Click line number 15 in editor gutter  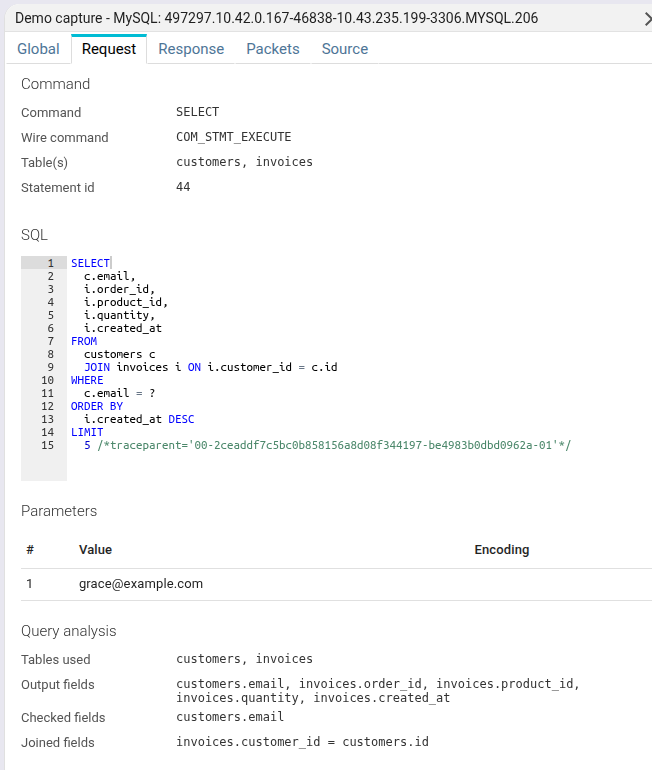(x=48, y=445)
